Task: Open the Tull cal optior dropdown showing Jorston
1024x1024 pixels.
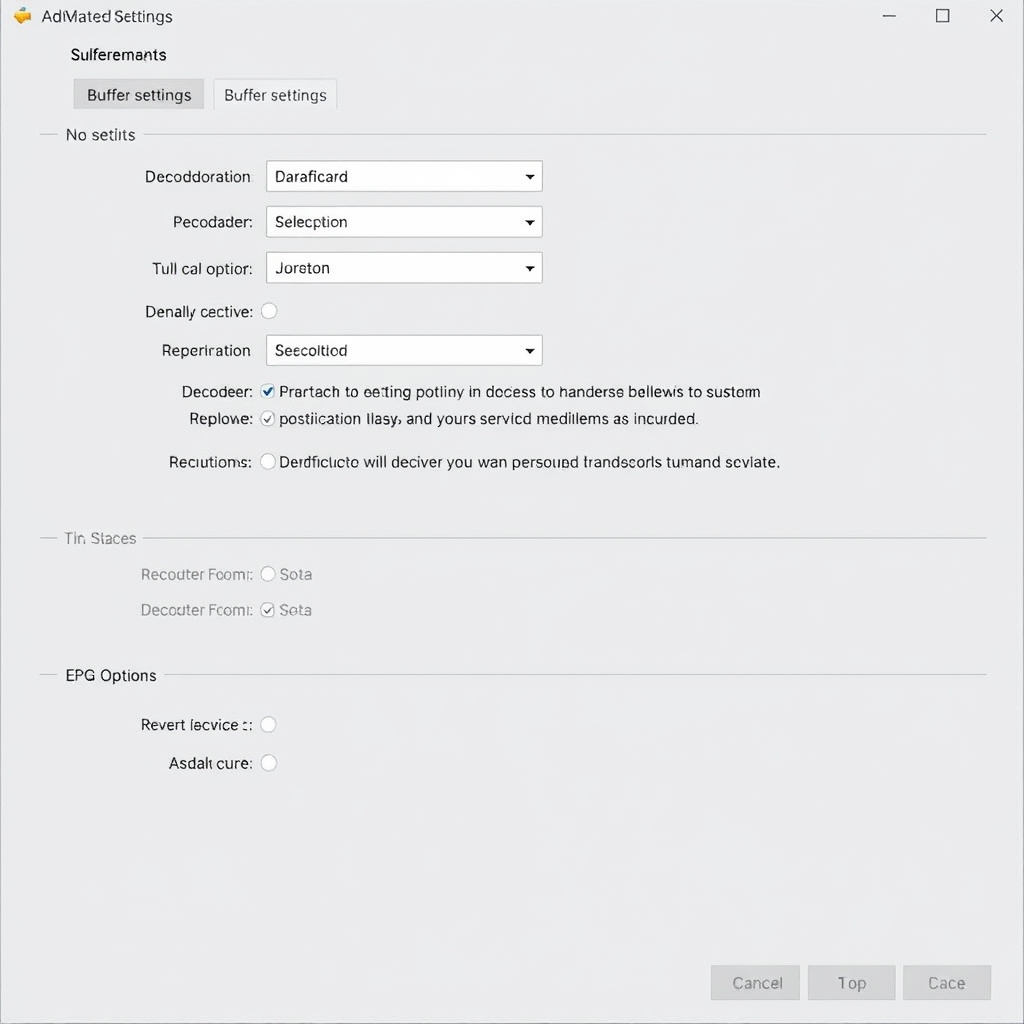Action: click(x=404, y=268)
